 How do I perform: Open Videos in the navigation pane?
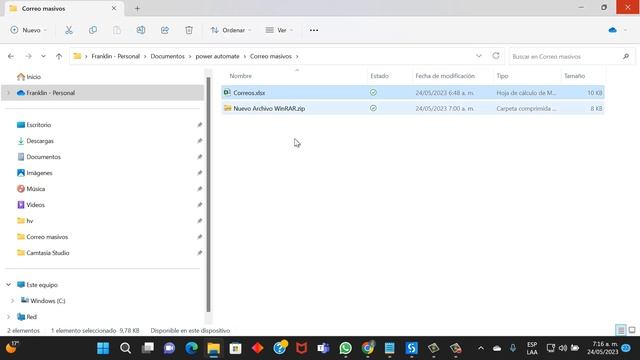click(x=31, y=205)
